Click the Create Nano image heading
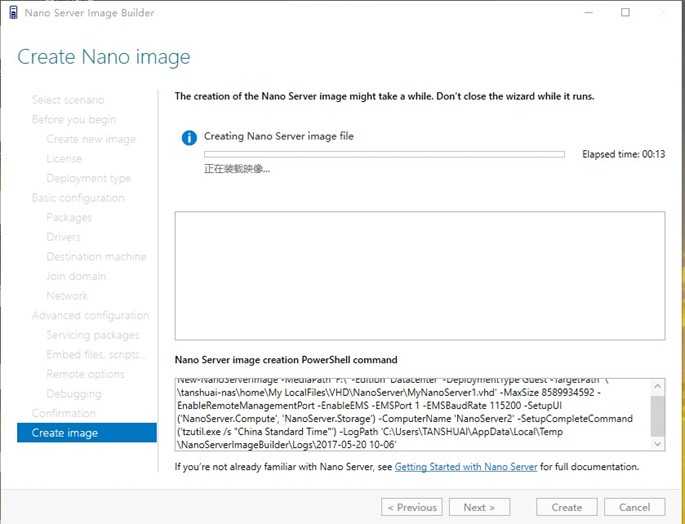 [104, 57]
